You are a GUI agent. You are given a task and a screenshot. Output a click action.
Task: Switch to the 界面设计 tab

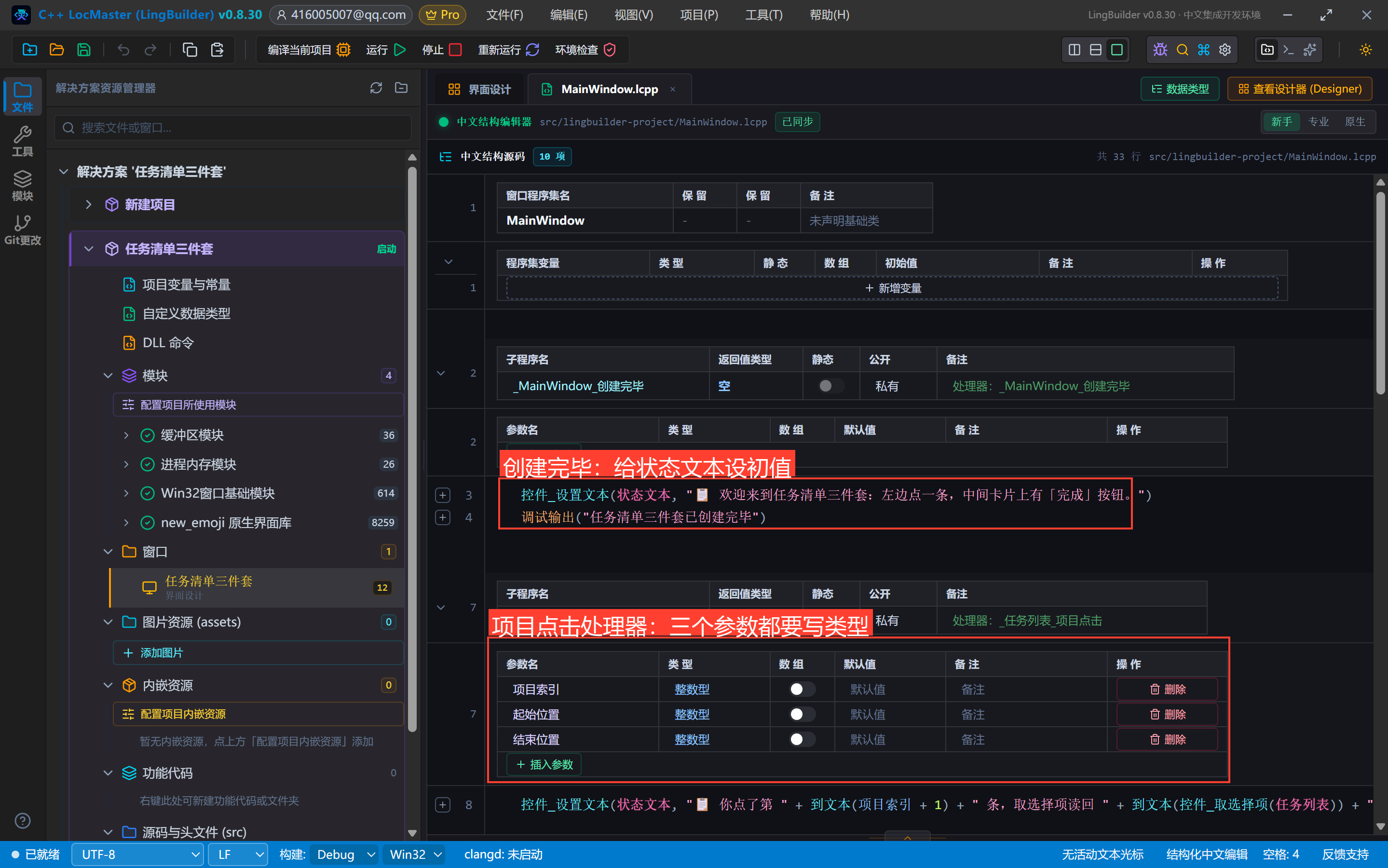(479, 89)
